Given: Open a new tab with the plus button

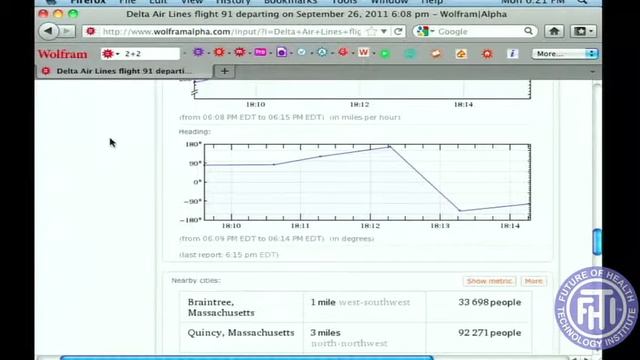Looking at the screenshot, I should click(x=224, y=71).
